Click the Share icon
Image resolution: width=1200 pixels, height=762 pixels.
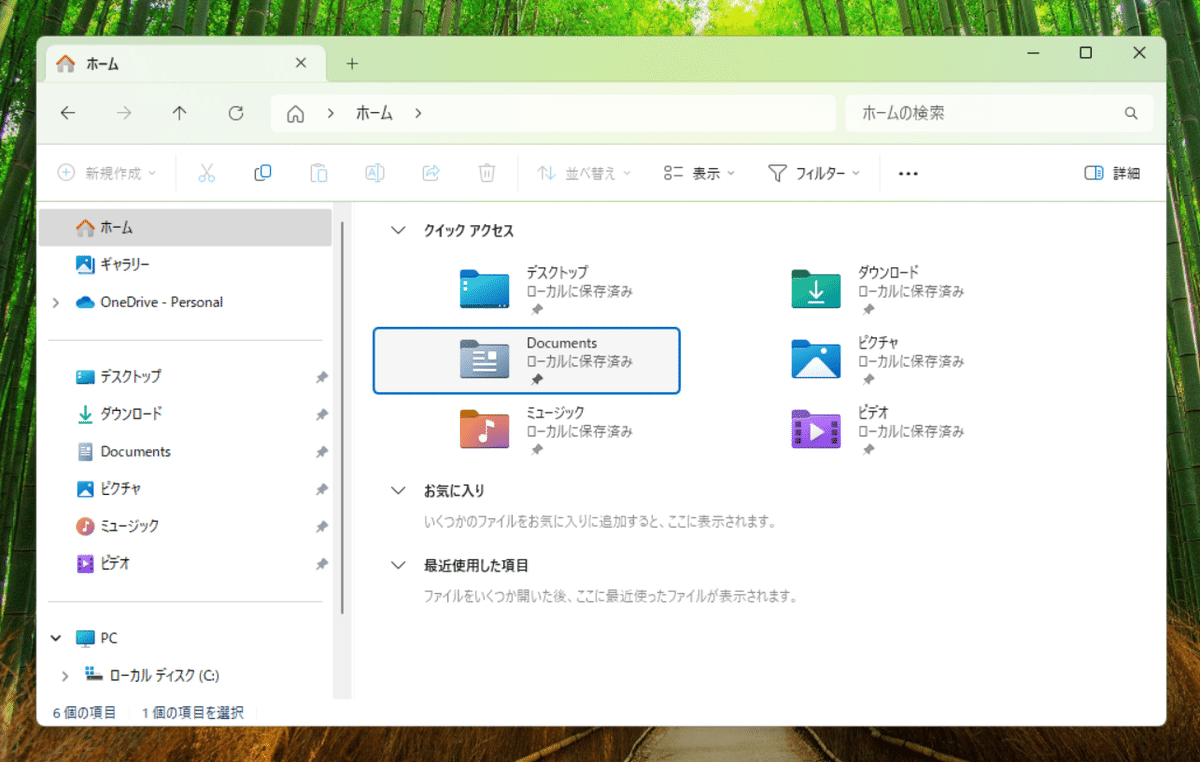[430, 172]
